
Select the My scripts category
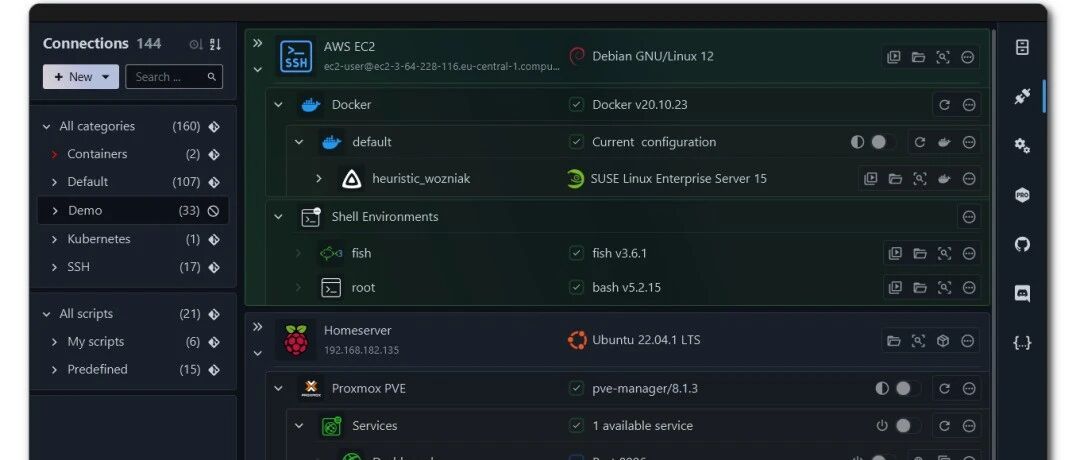click(x=133, y=342)
